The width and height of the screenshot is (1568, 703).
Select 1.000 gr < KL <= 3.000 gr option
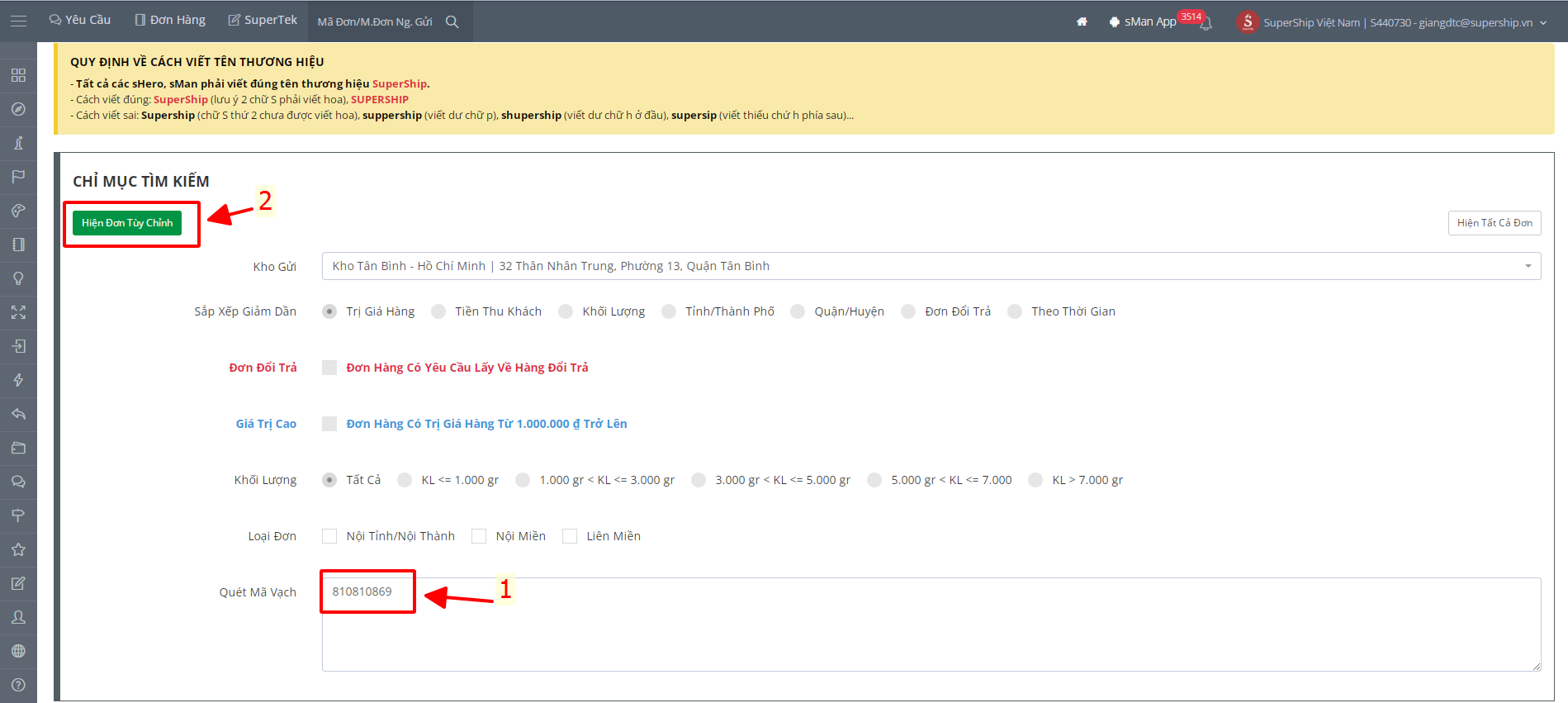click(x=523, y=480)
